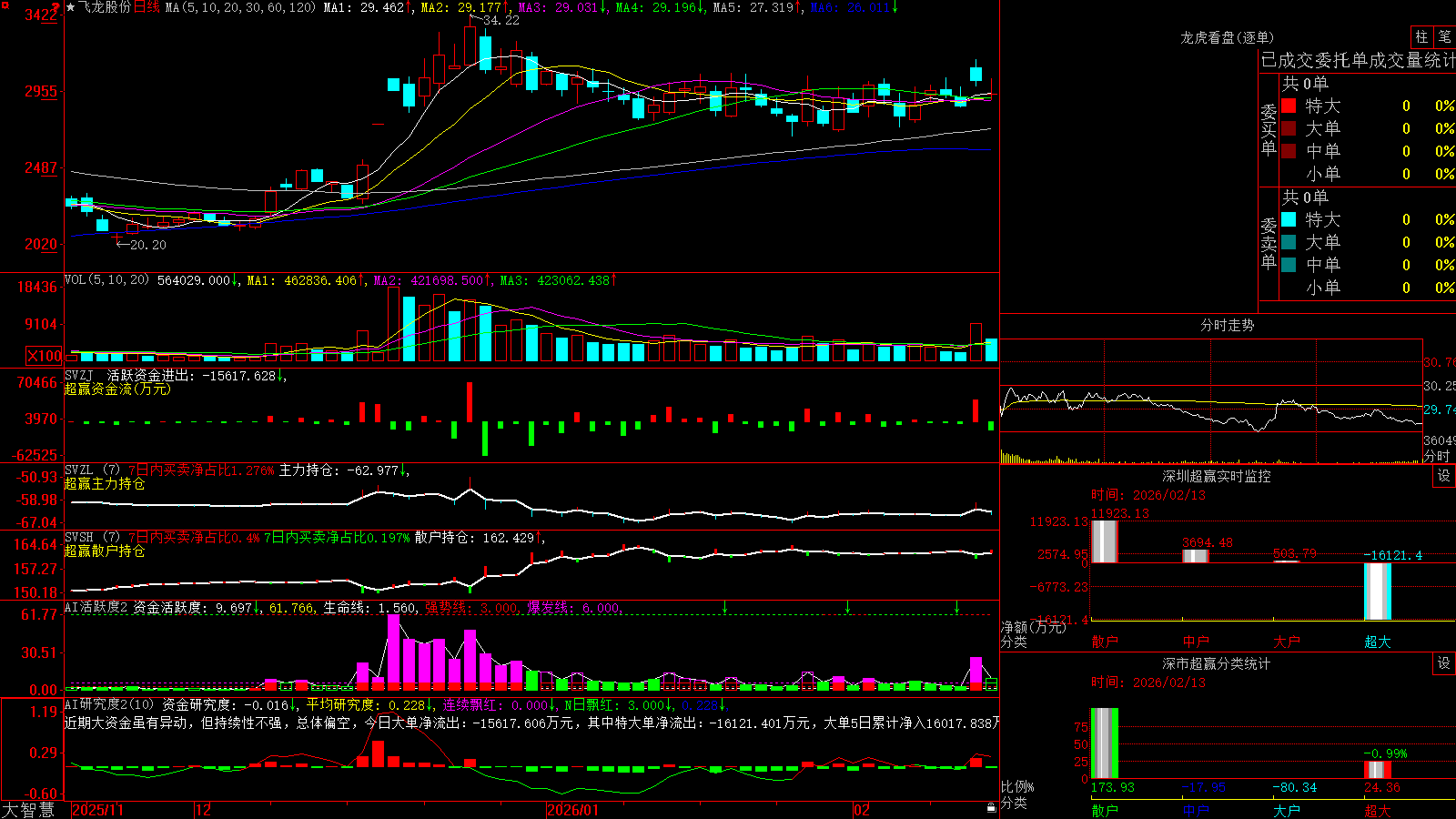Click the middle green arrow marker on AI活跃度 chart
The width and height of the screenshot is (1456, 819).
[x=848, y=607]
